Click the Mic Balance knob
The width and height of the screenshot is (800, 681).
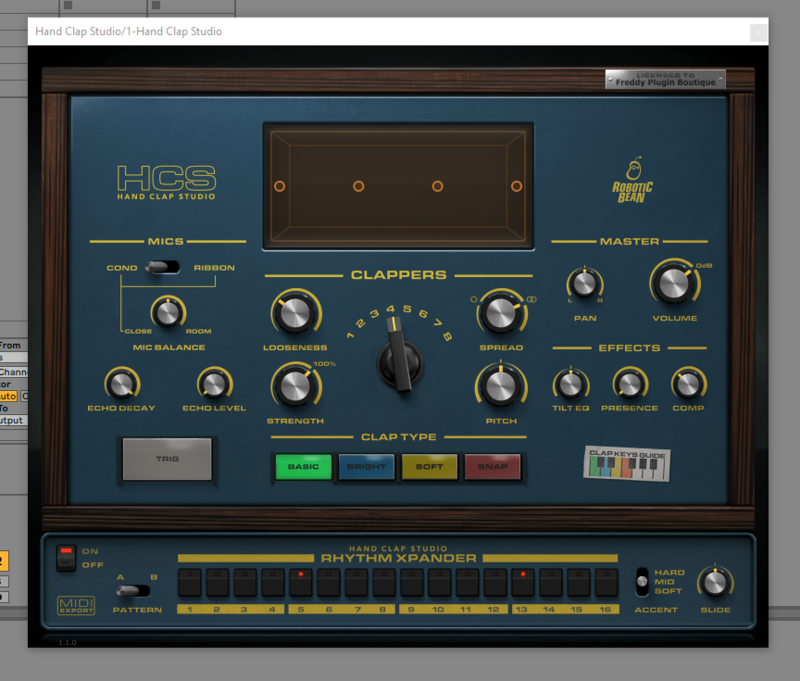click(x=168, y=313)
